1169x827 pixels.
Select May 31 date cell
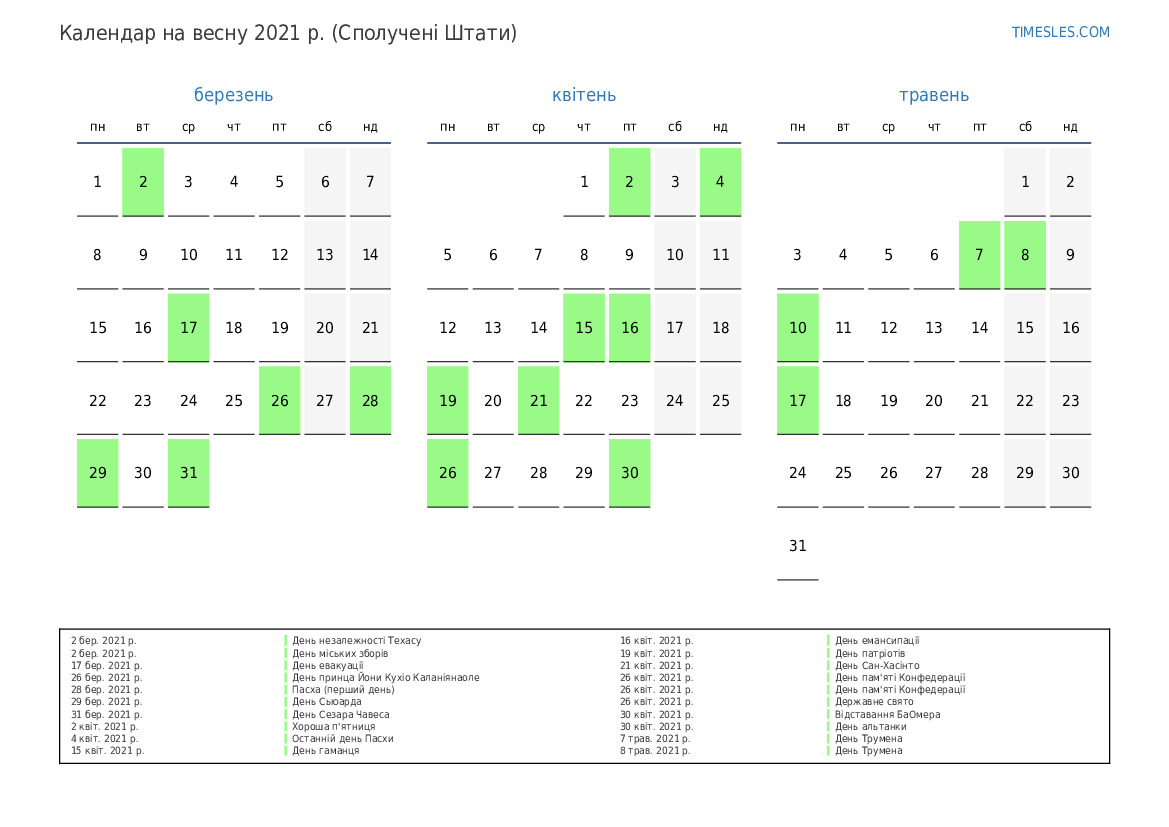tap(797, 546)
